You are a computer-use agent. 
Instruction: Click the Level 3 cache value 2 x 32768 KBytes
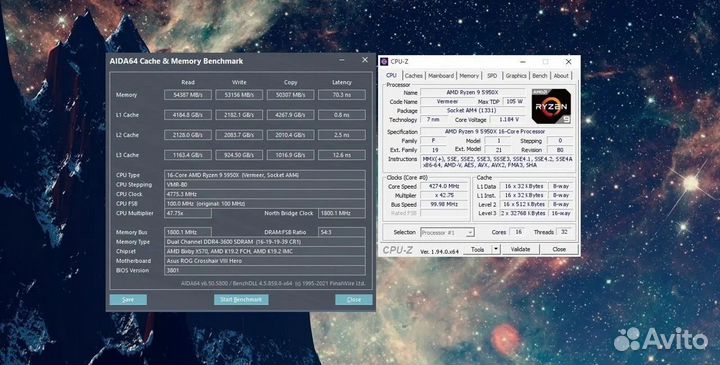[523, 213]
